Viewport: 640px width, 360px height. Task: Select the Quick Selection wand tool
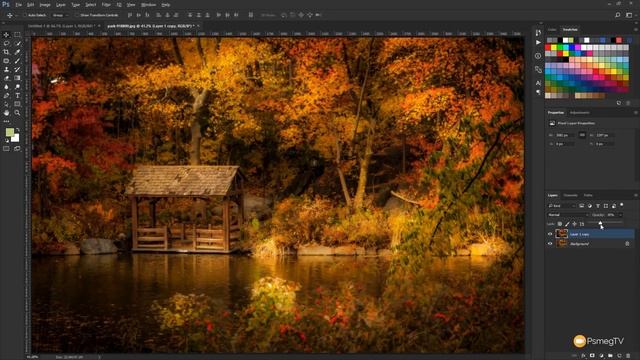pos(17,44)
